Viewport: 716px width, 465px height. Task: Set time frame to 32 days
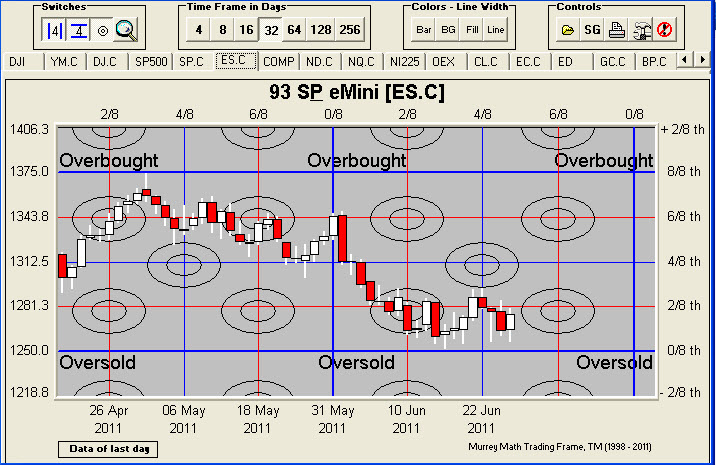[x=271, y=30]
